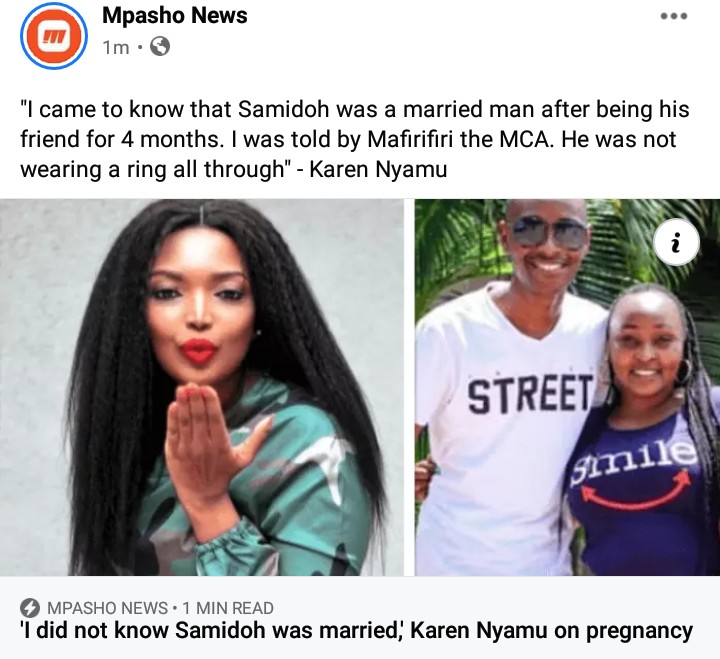Click the STREET text on white t-shirt
This screenshot has width=720, height=659.
tap(531, 393)
